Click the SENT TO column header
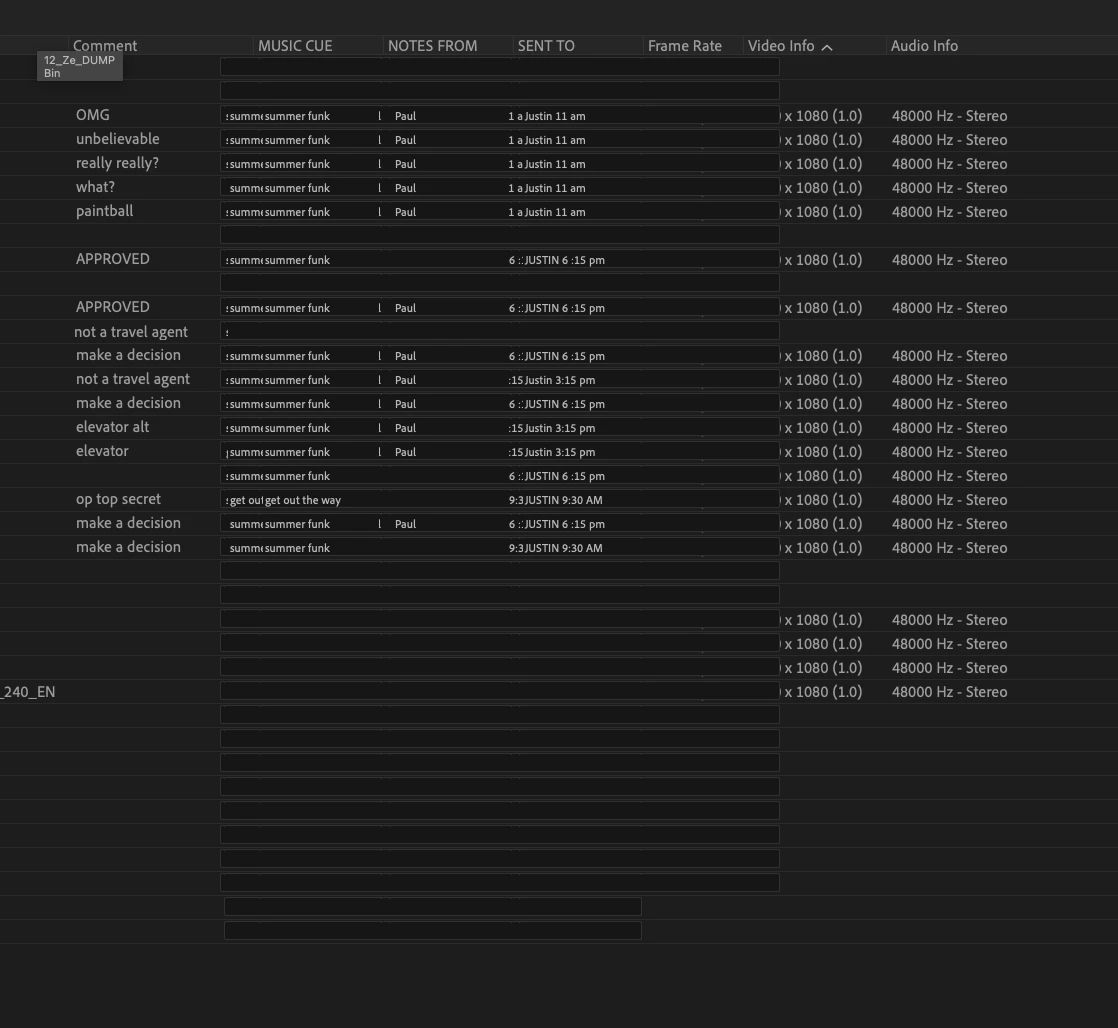 [x=546, y=46]
